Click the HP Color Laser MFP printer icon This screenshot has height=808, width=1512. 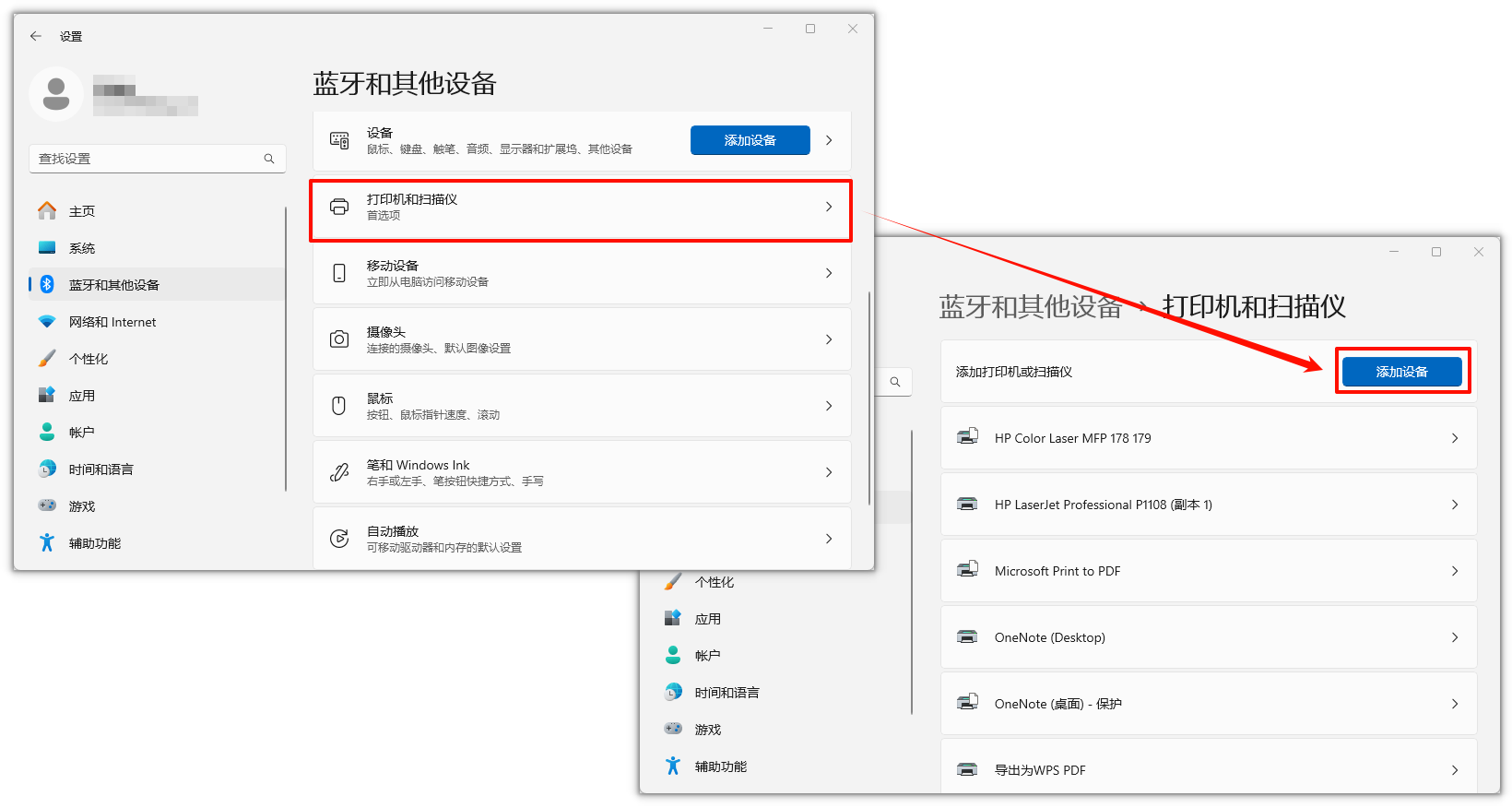click(967, 437)
